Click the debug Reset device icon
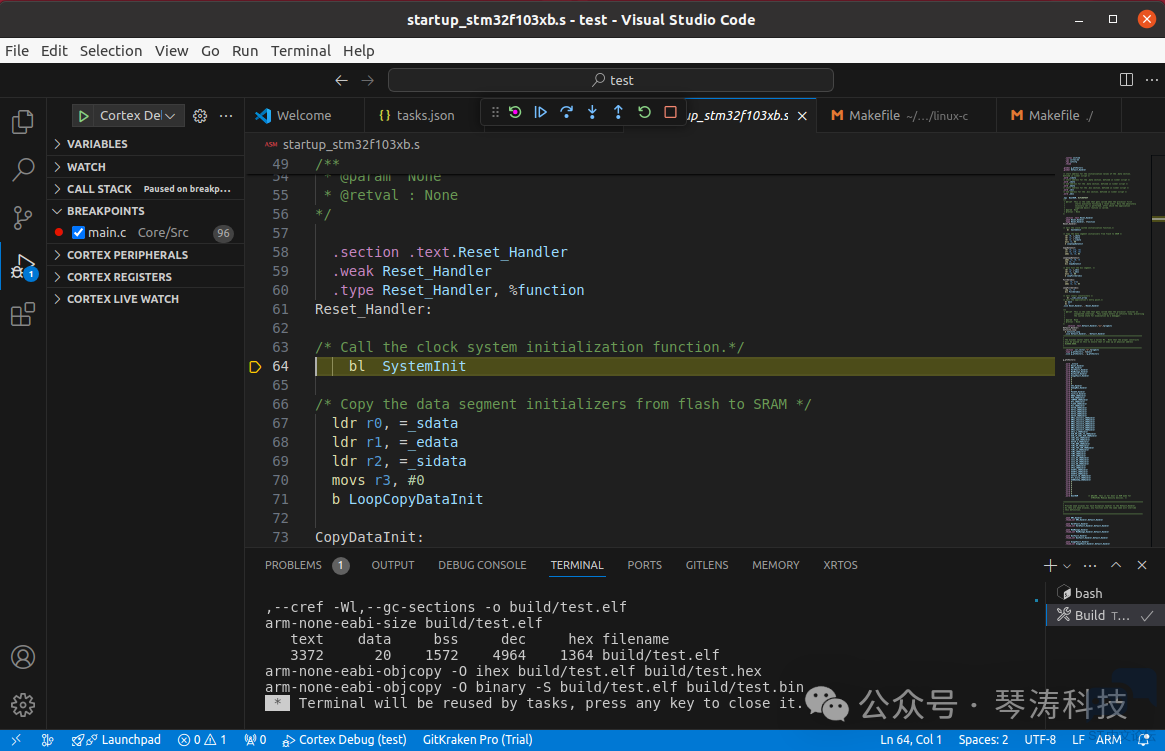Screen dimensions: 1165x751 [515, 112]
